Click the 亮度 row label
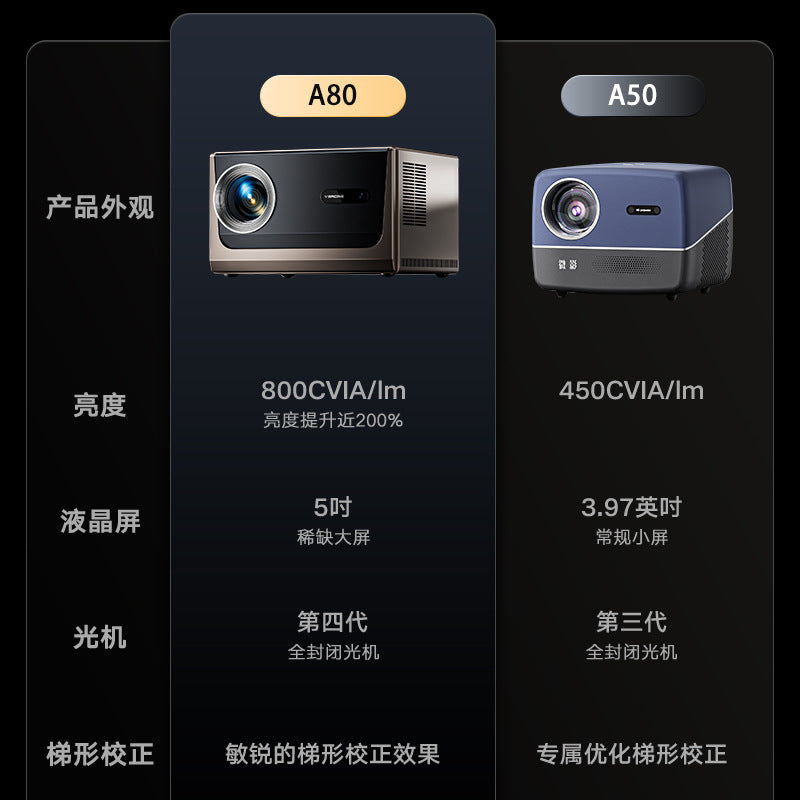 [100, 405]
